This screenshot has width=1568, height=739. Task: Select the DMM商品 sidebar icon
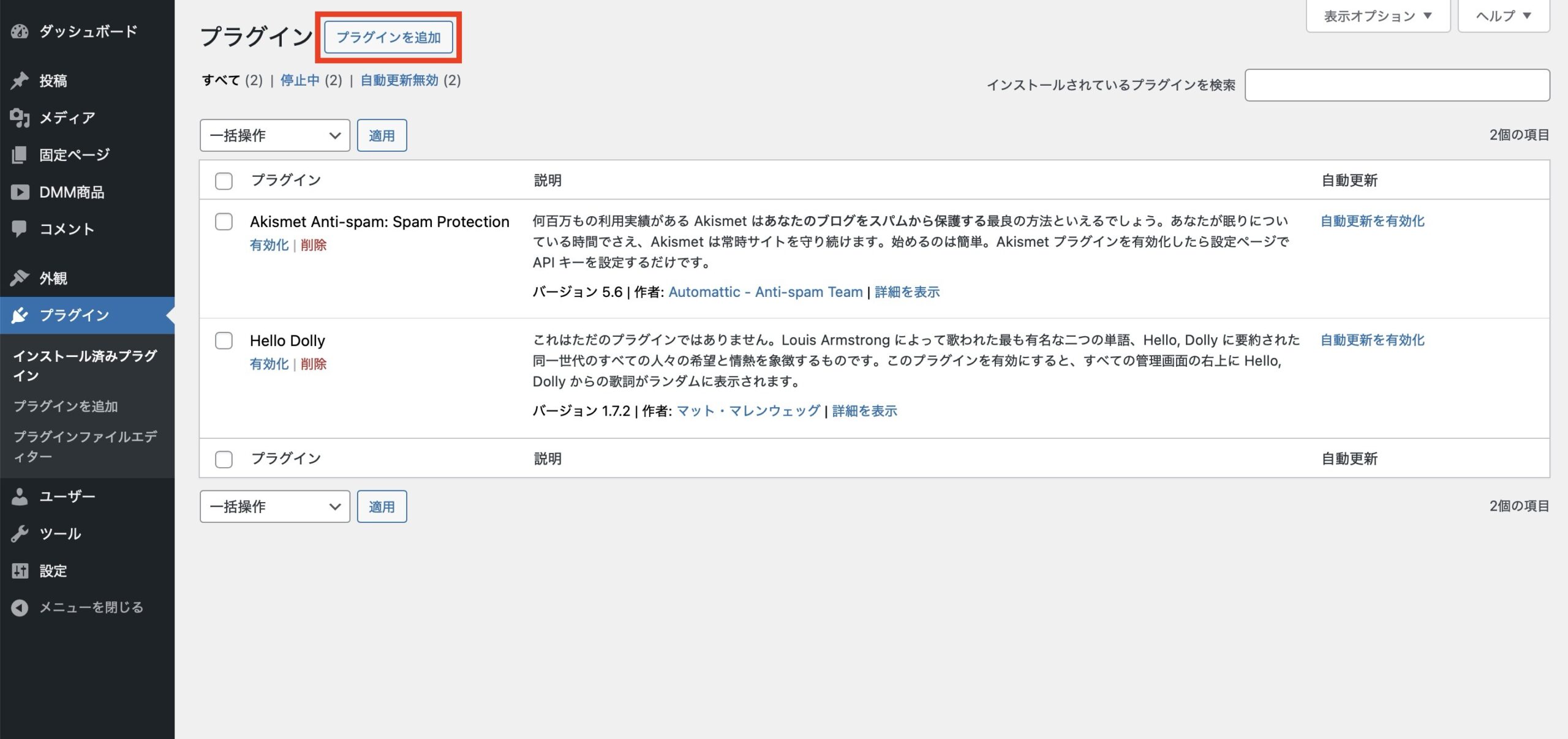click(x=19, y=192)
